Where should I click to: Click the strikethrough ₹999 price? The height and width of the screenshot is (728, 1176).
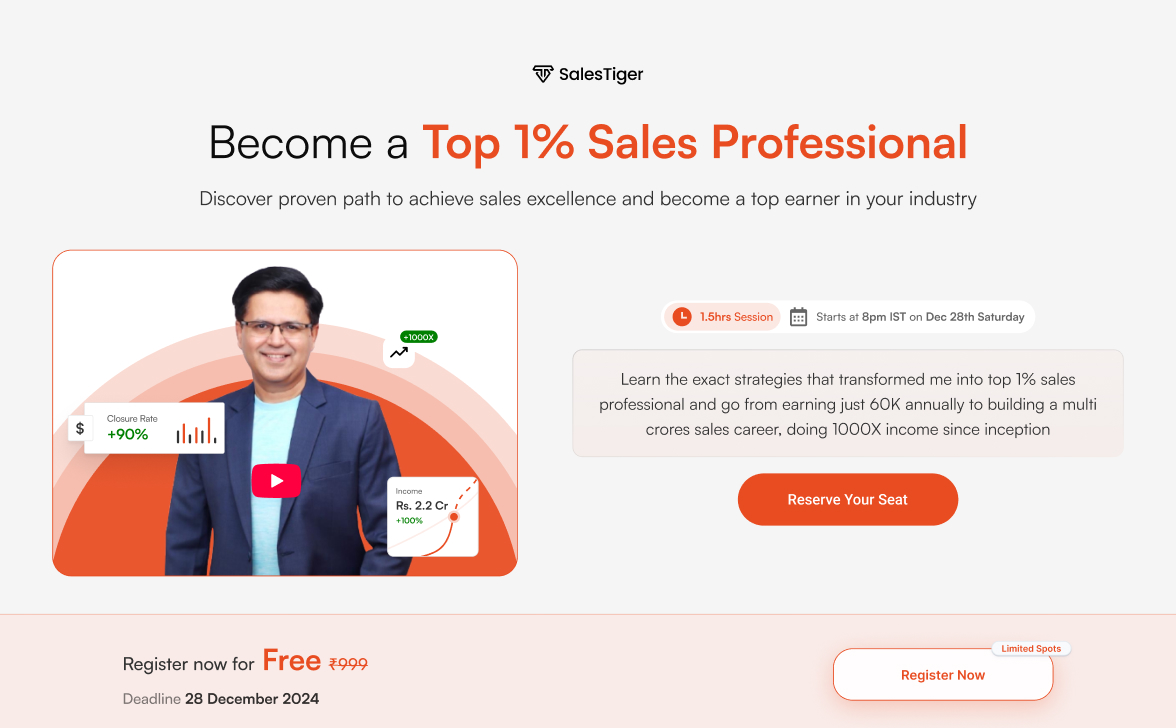pyautogui.click(x=348, y=664)
